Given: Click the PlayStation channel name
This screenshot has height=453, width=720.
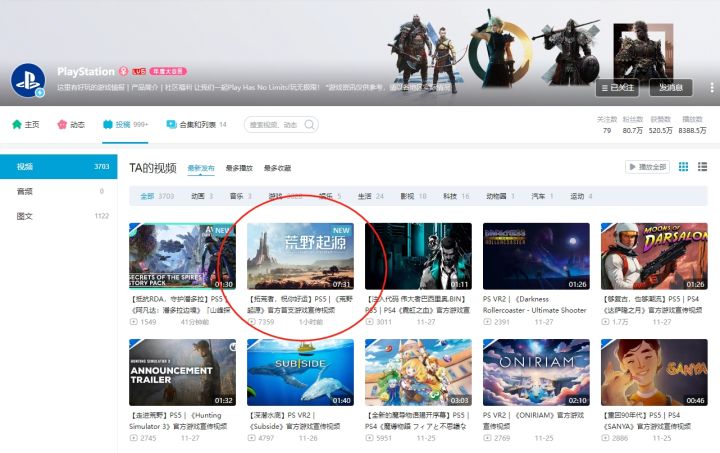Looking at the screenshot, I should (x=86, y=72).
